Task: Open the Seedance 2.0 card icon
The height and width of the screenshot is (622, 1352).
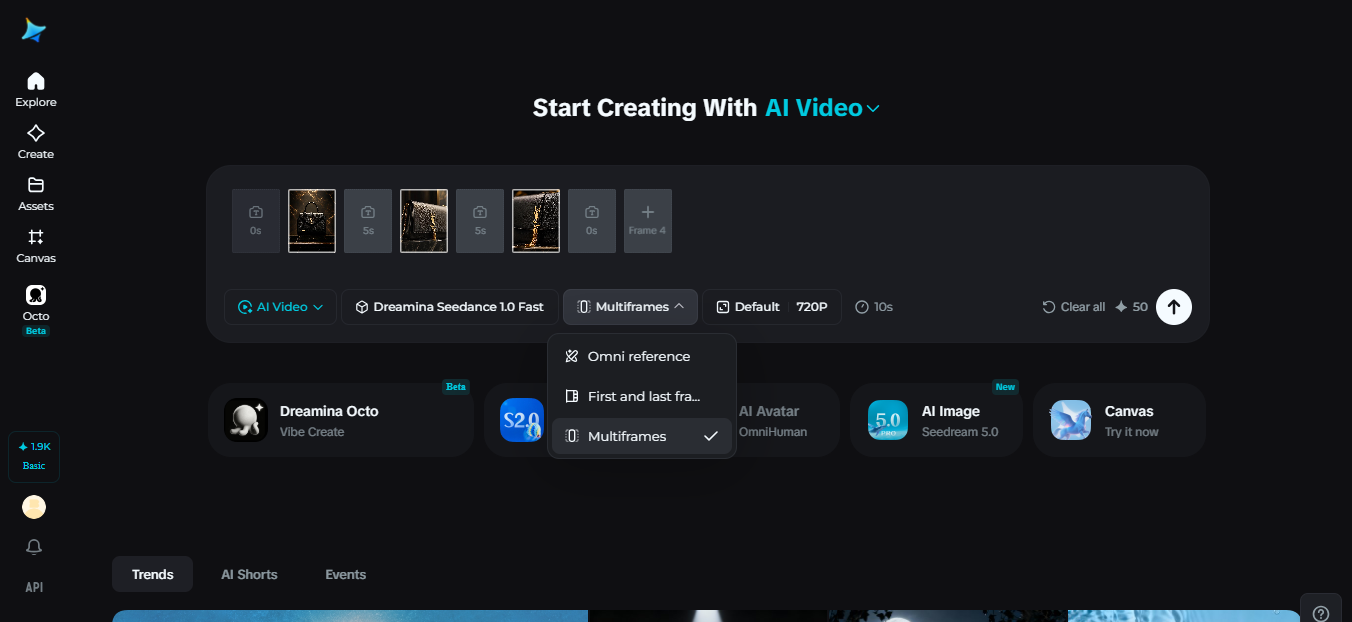Action: tap(522, 420)
